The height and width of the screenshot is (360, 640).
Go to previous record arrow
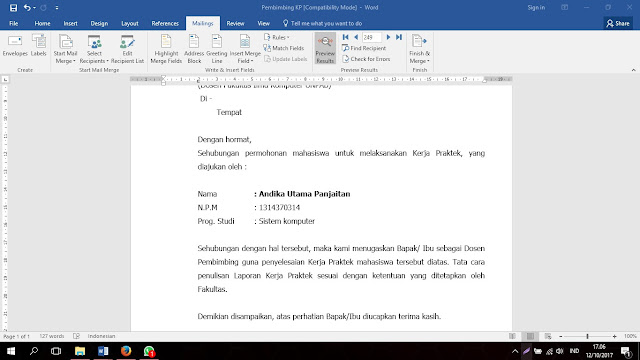coord(356,37)
